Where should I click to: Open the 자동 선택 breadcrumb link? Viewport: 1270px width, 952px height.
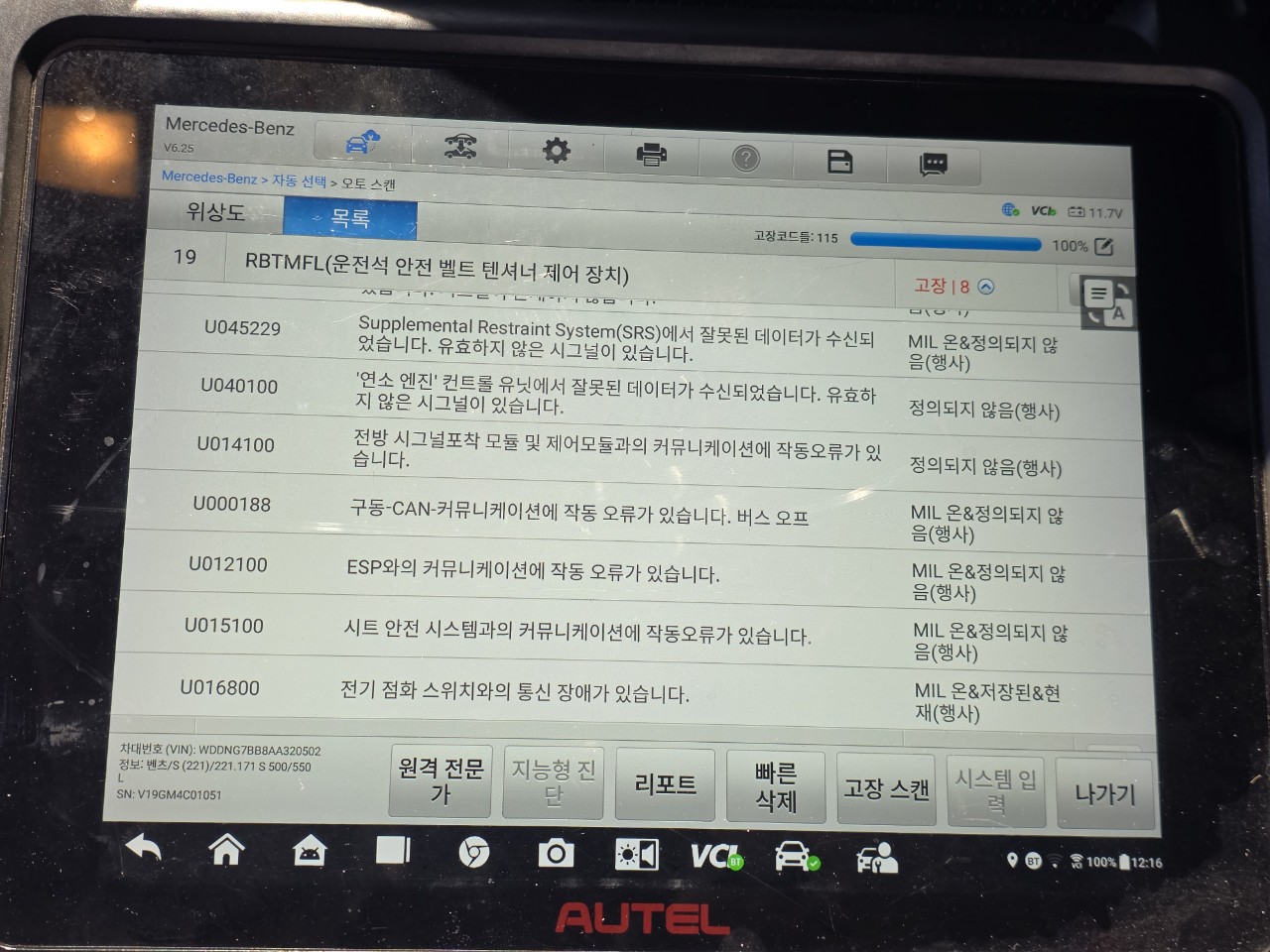coord(300,181)
